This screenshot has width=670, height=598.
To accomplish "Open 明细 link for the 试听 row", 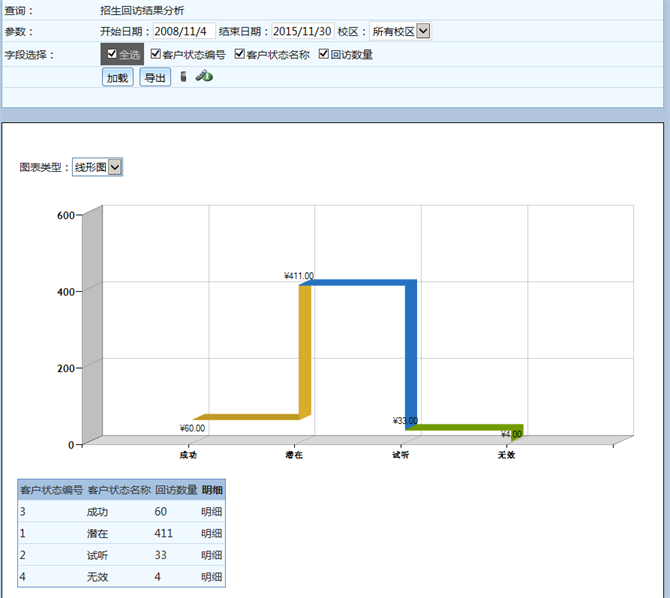I will point(212,555).
